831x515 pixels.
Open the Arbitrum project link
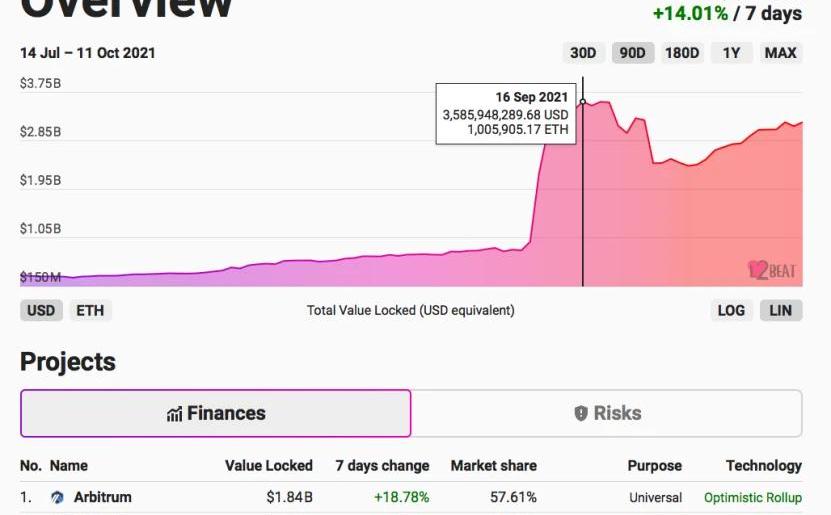click(x=103, y=497)
